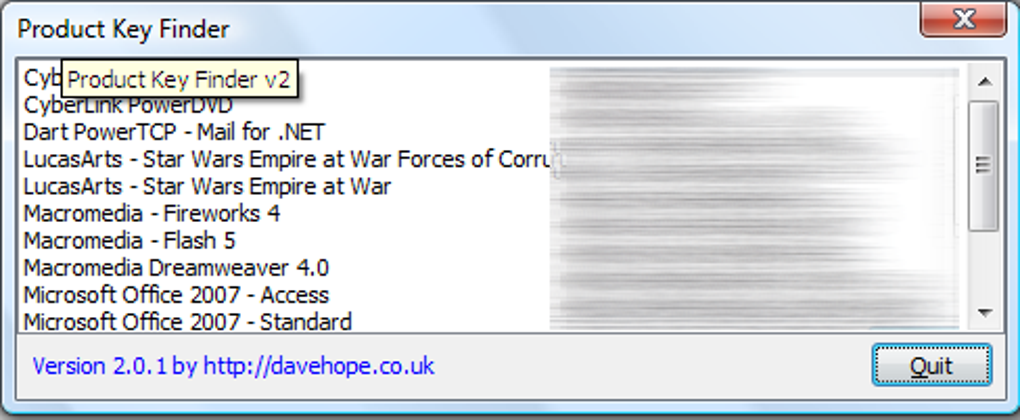Close the Product Key Finder window
Viewport: 1020px width, 420px height.
(963, 20)
